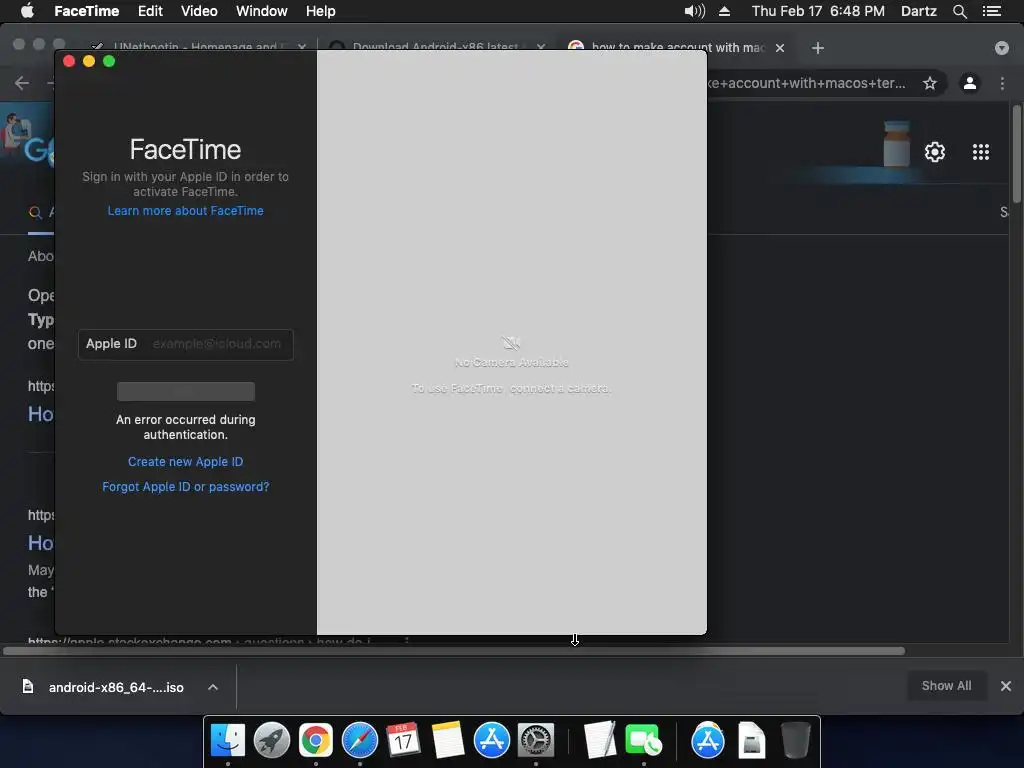The width and height of the screenshot is (1024, 768).
Task: Follow Learn more about FaceTime link
Action: [x=185, y=211]
